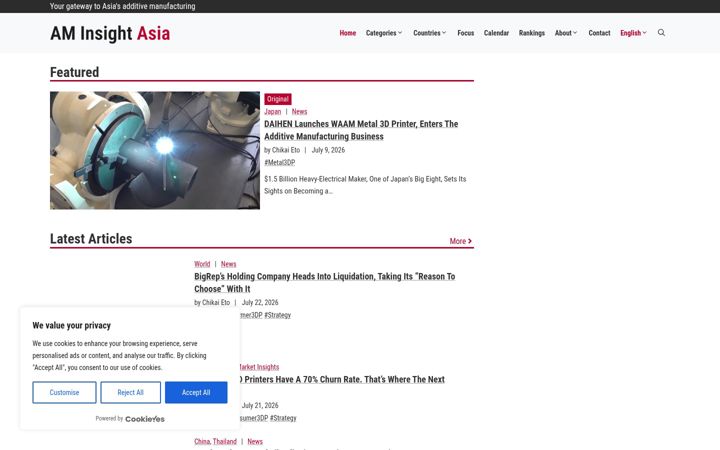The image size is (720, 450).
Task: Open the English language dropdown
Action: [633, 33]
